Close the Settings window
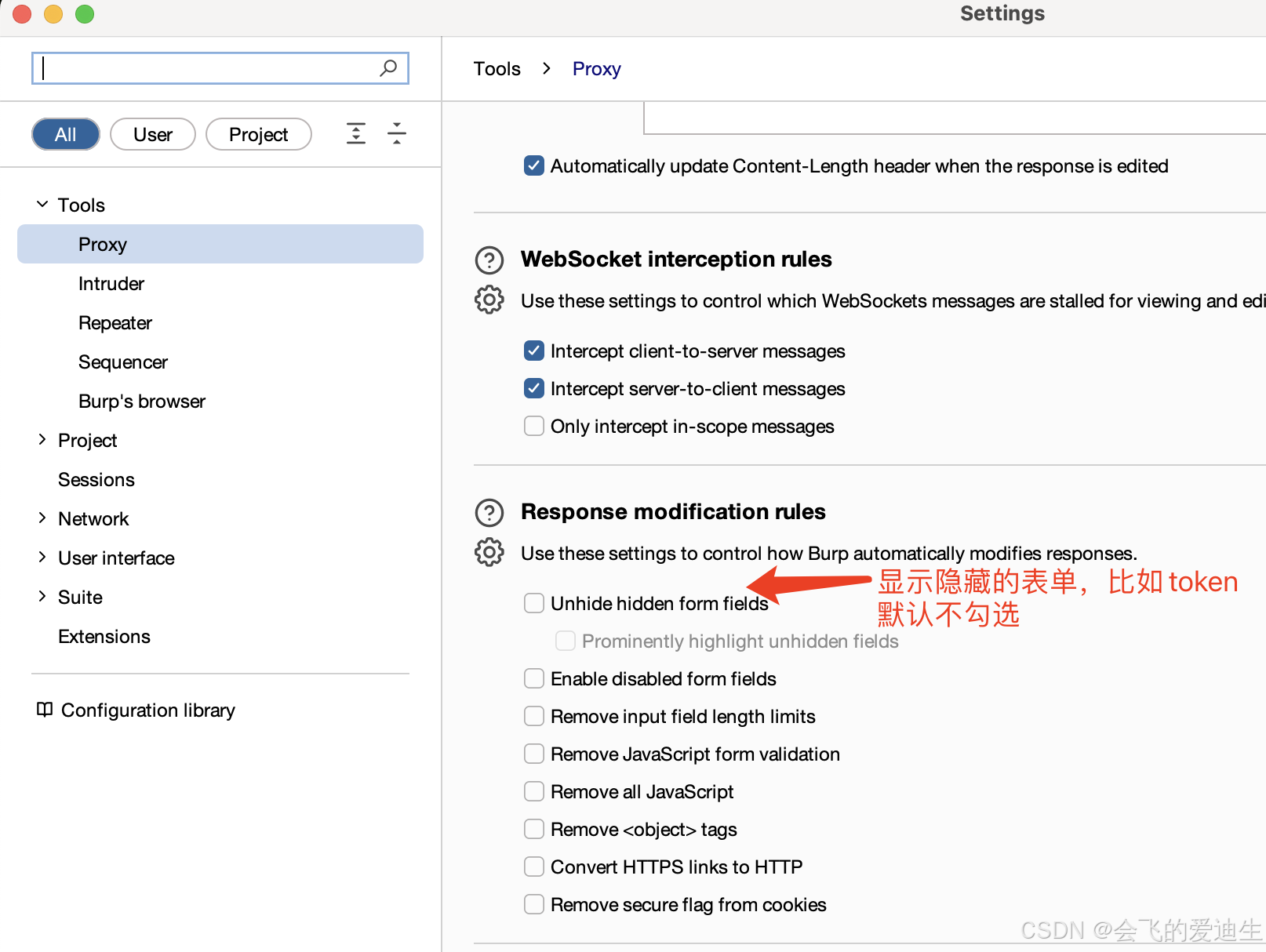This screenshot has width=1266, height=952. coord(22,13)
